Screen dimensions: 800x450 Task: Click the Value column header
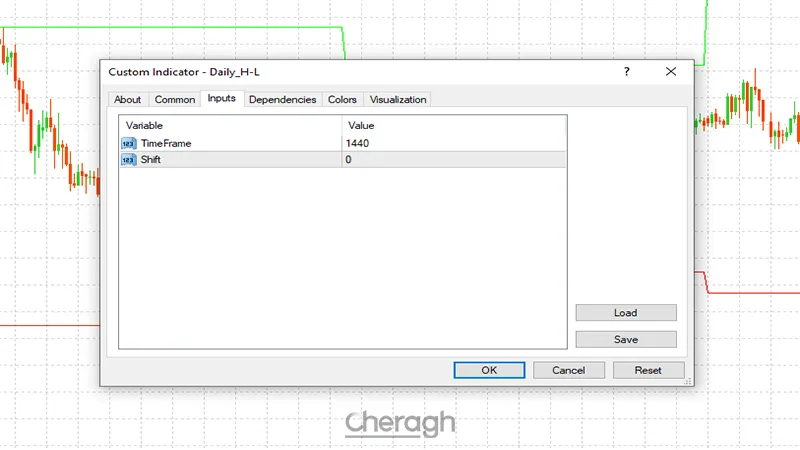453,125
